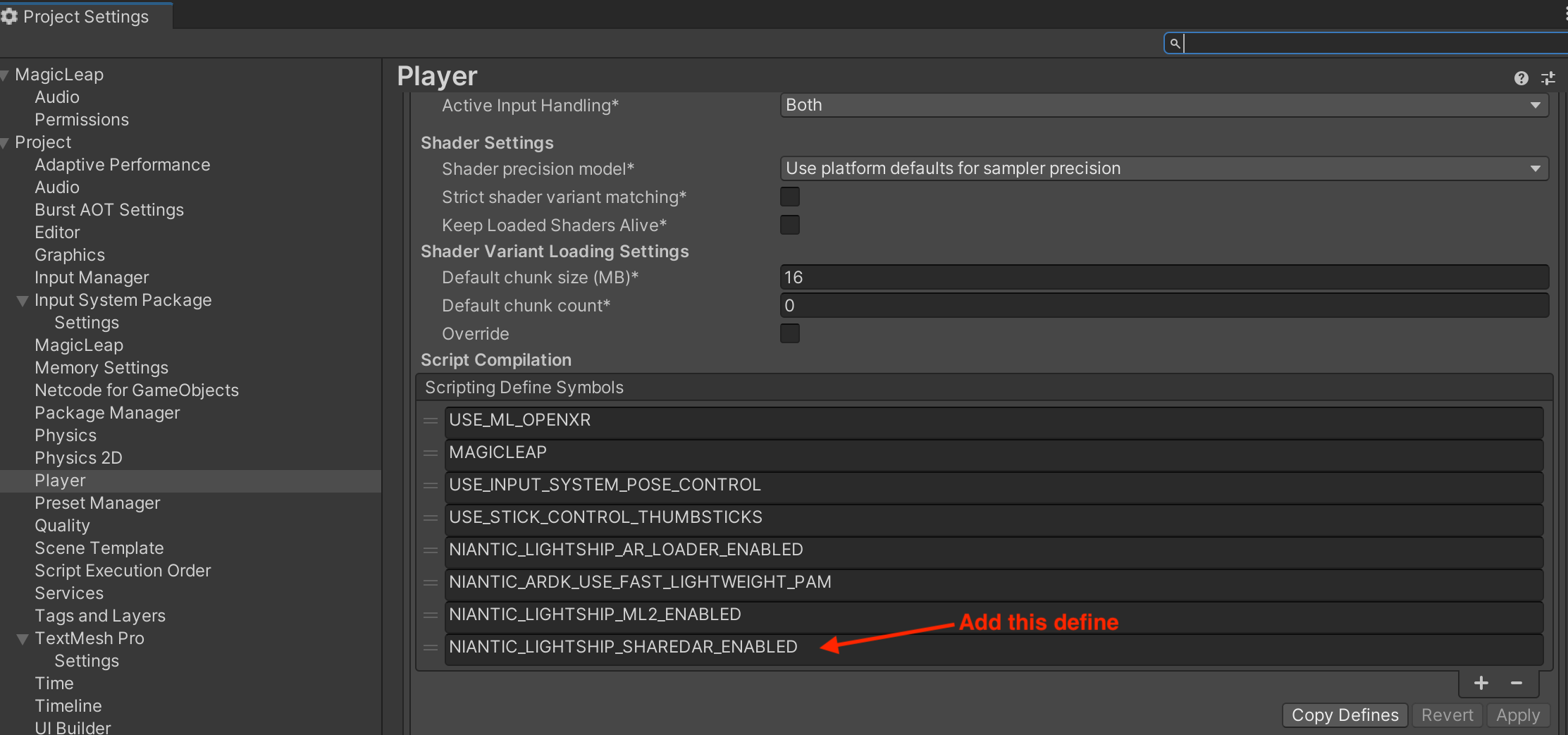Grab the NIANTIC_LIGHTSHIP_AR_LOADER_ENABLED row handle
The image size is (1568, 735).
[431, 550]
